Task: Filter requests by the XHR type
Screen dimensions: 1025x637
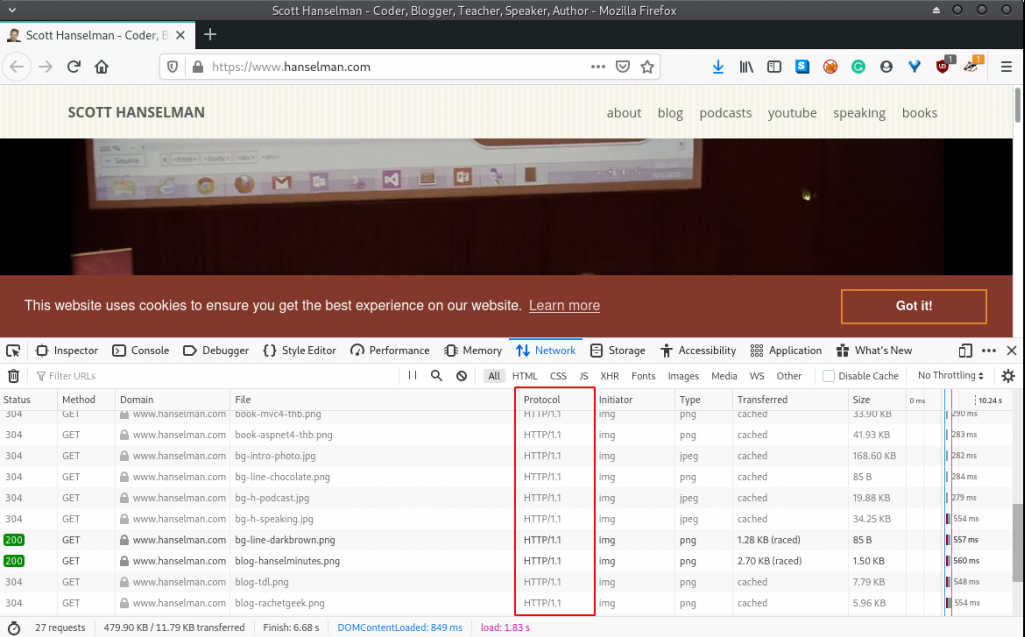Action: click(x=609, y=376)
